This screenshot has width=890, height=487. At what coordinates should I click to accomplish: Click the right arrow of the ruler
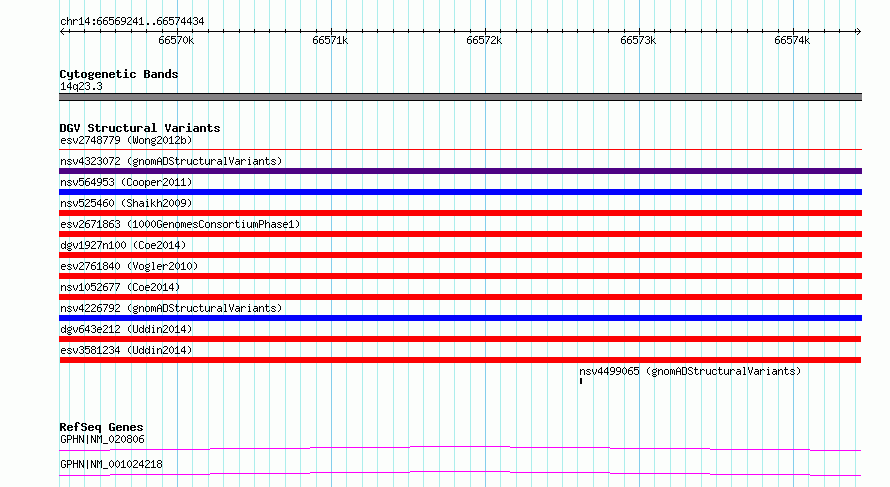point(858,31)
